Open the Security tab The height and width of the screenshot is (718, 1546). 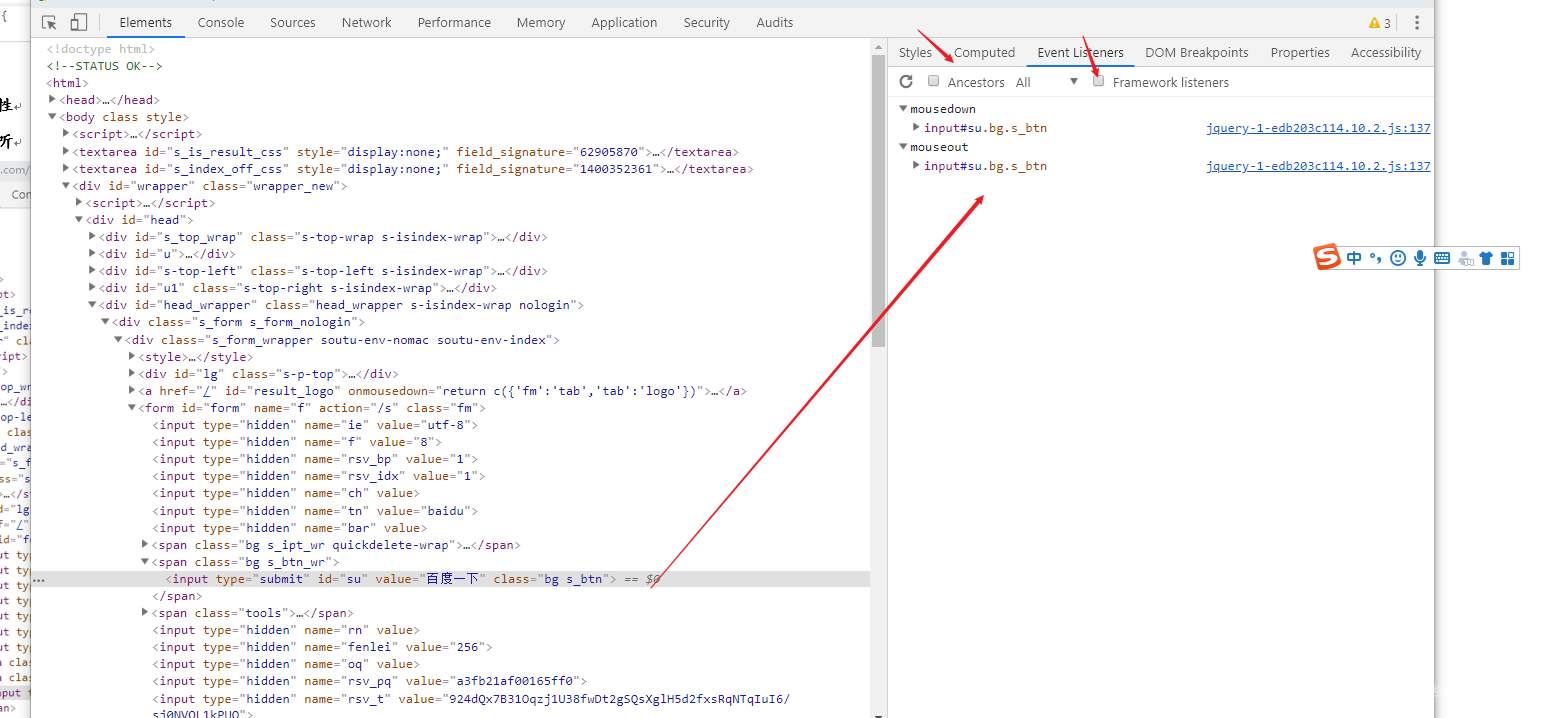pos(707,23)
